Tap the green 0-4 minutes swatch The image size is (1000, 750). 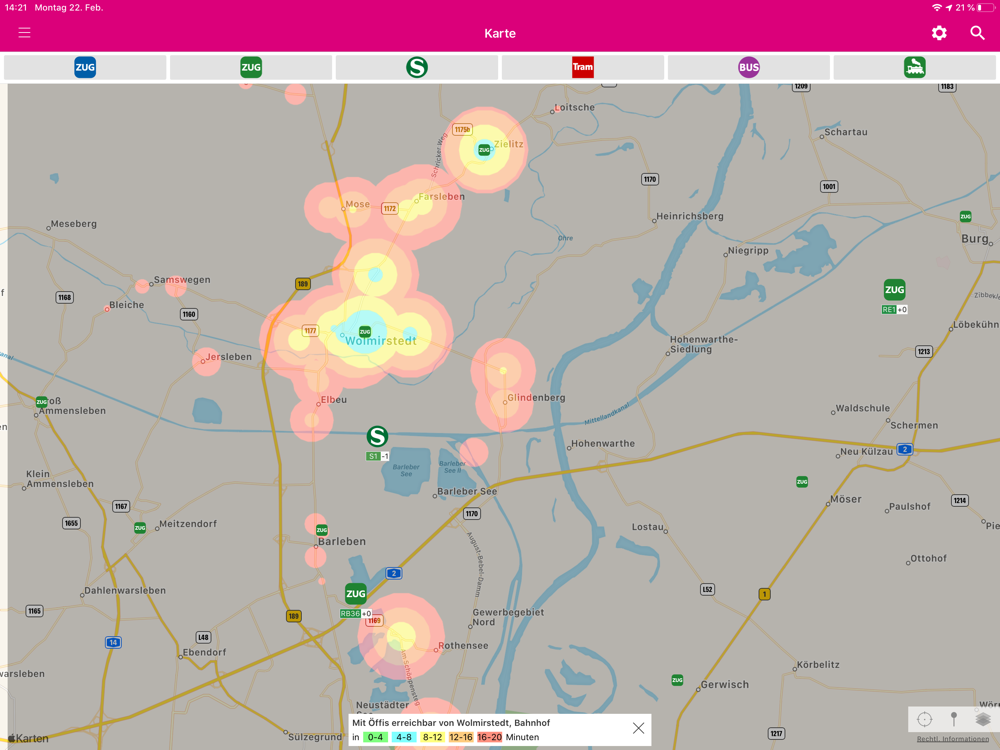375,737
